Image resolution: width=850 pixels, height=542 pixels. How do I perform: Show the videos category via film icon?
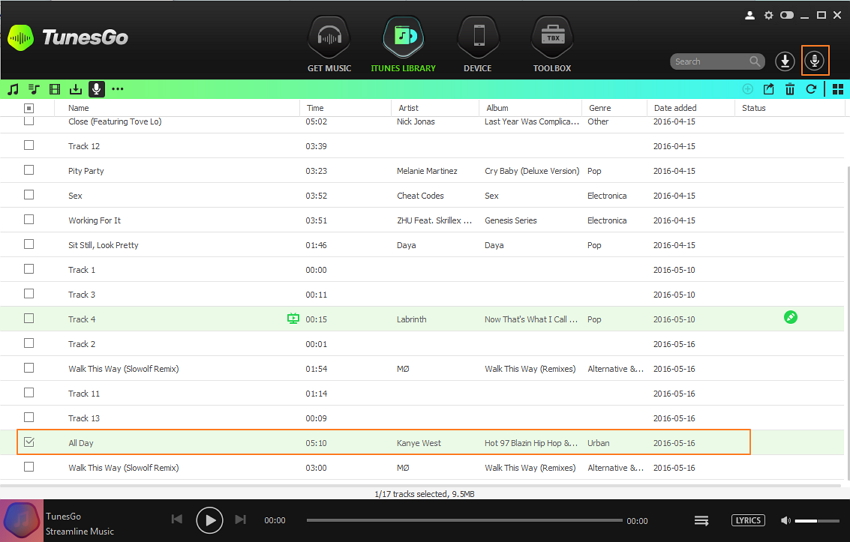(x=55, y=90)
